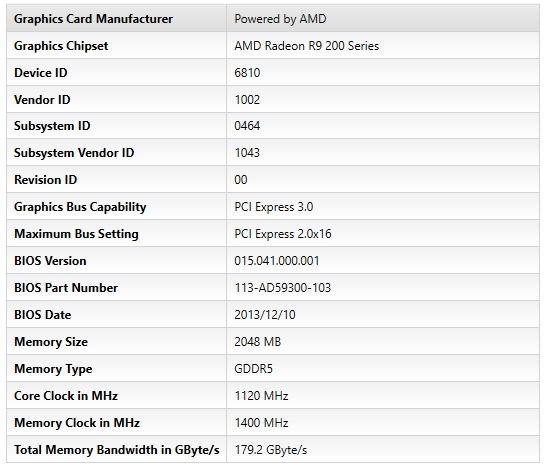The height and width of the screenshot is (465, 544).
Task: Click the Subsystem ID value 0464
Action: (247, 126)
